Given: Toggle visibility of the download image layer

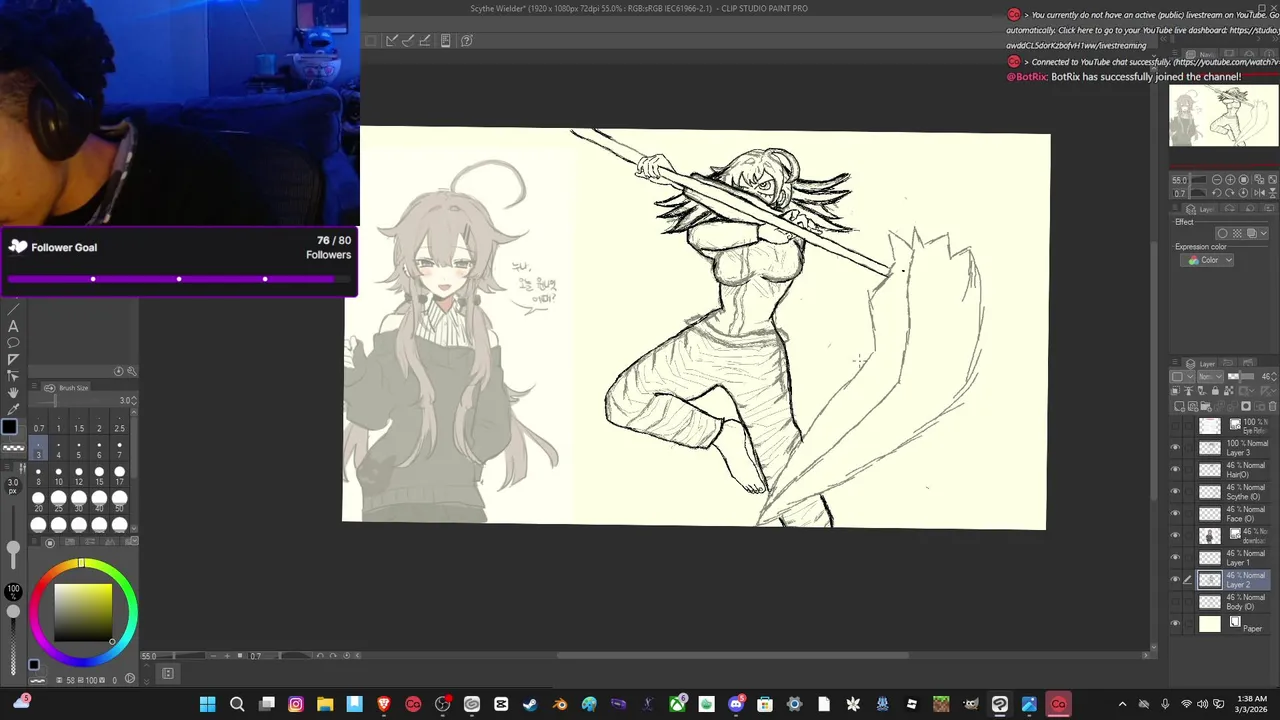Looking at the screenshot, I should [1175, 535].
